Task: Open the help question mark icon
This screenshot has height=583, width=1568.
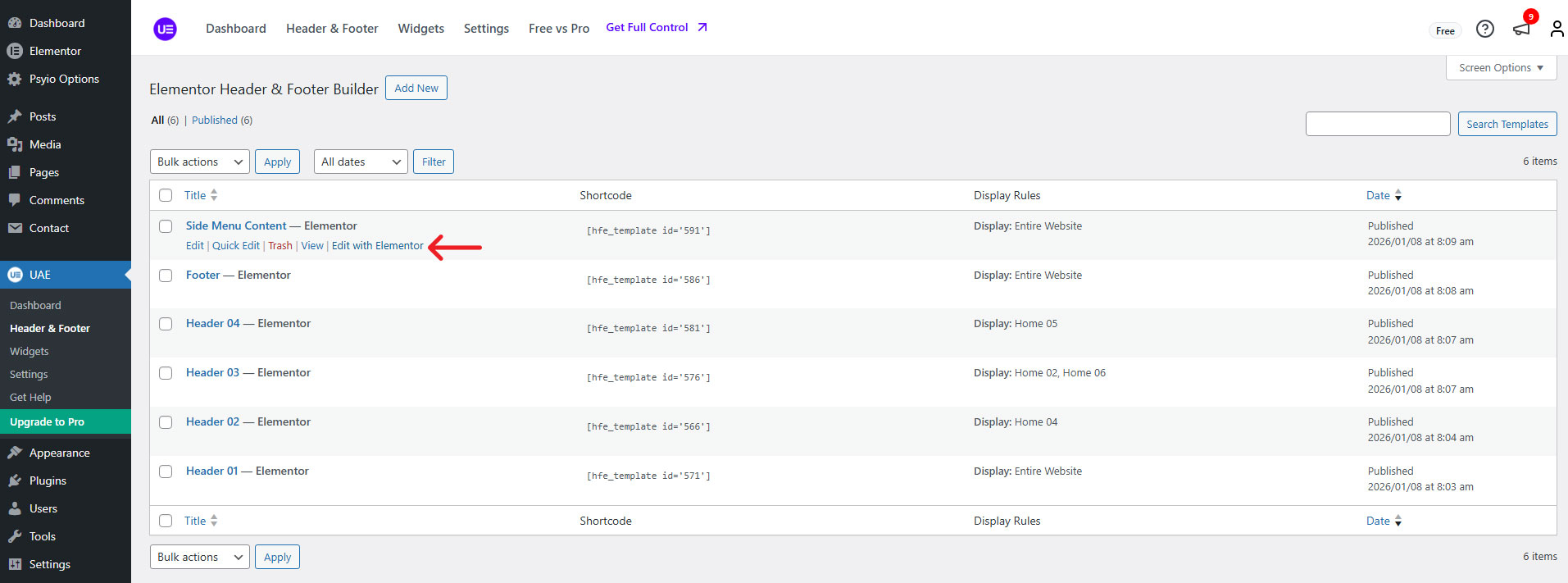Action: [1484, 30]
